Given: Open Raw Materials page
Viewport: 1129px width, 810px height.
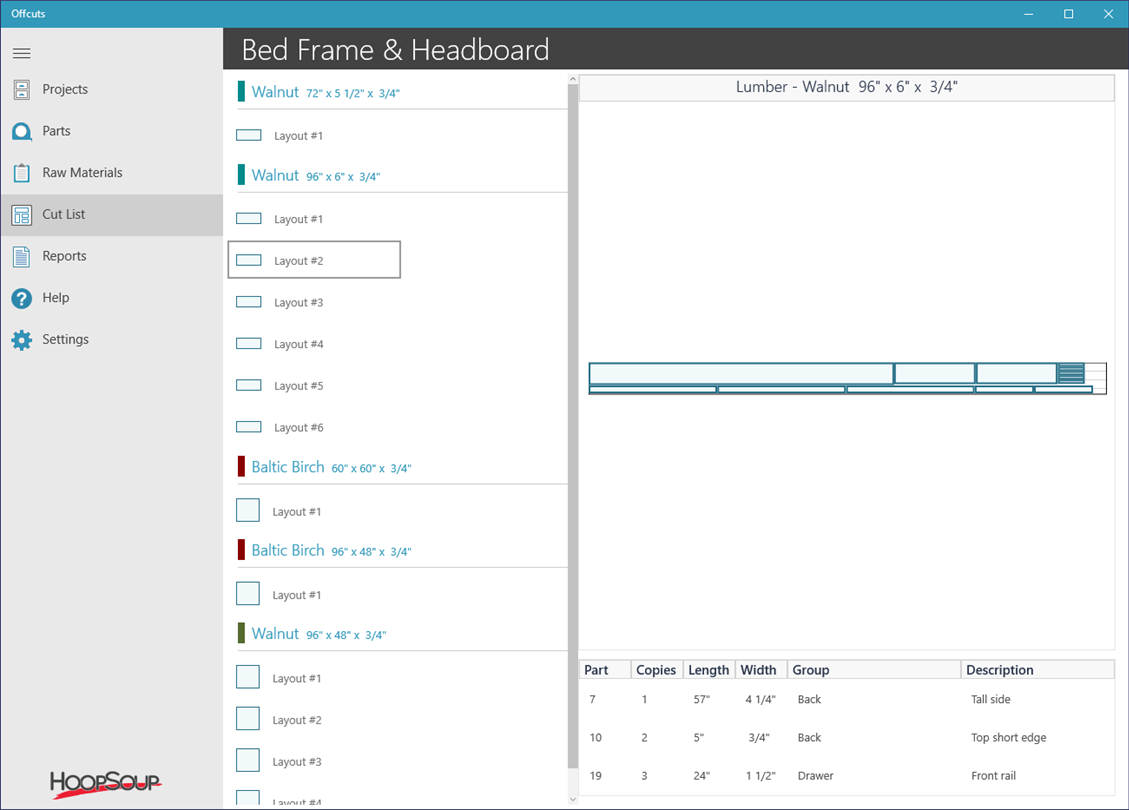Looking at the screenshot, I should [112, 173].
